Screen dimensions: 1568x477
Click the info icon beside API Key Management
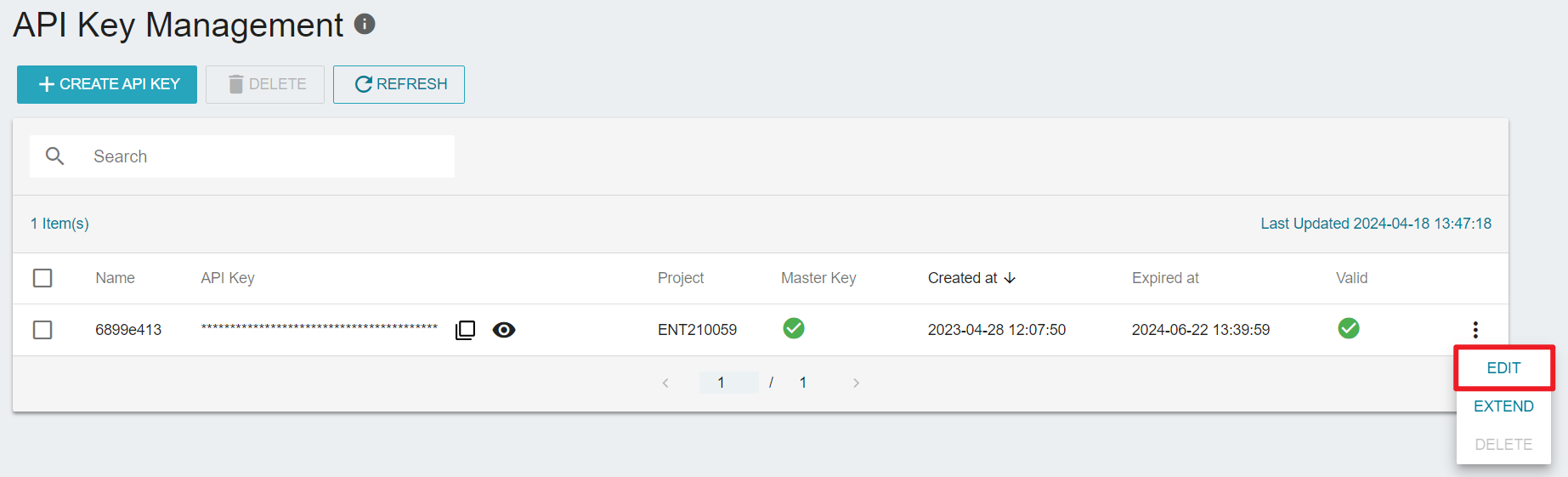[x=365, y=24]
